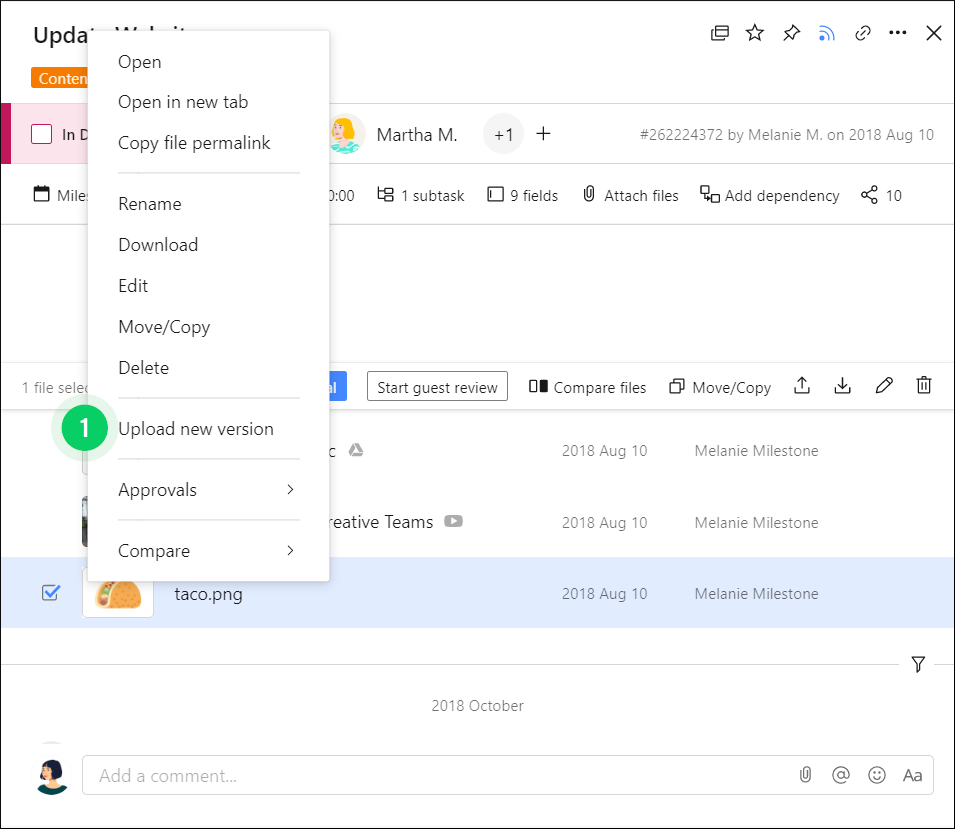Open the taco.png thumbnail preview

(x=117, y=593)
